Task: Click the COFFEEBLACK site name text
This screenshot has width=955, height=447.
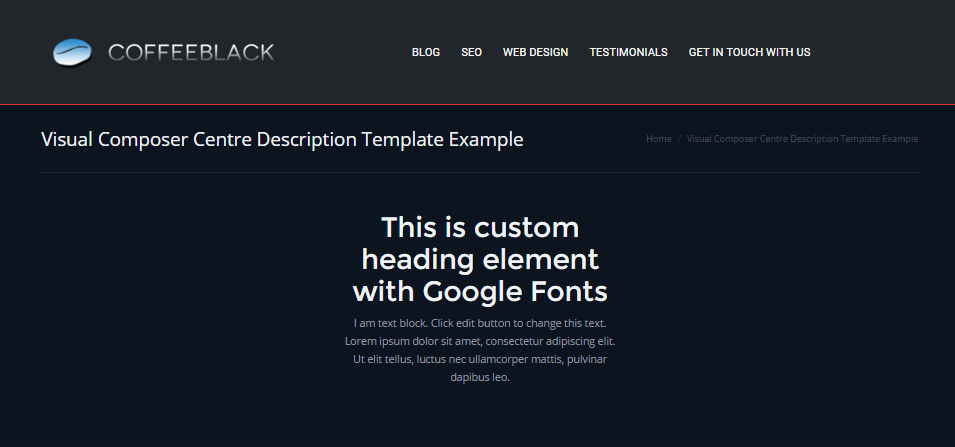Action: click(x=190, y=52)
